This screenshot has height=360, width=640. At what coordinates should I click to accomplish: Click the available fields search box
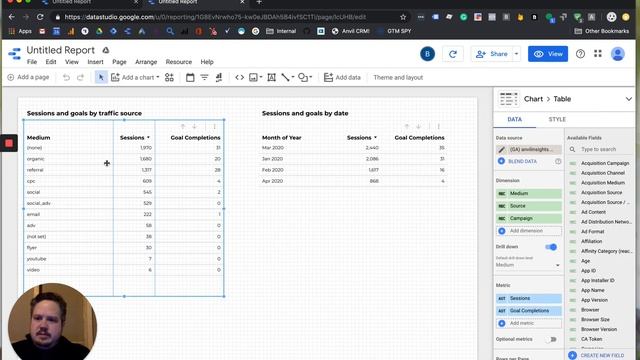pos(600,149)
